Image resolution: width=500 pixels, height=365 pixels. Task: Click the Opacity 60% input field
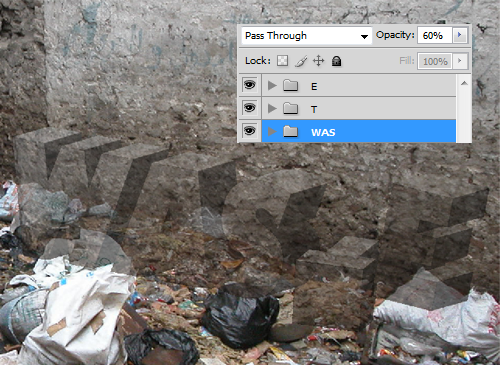[x=435, y=35]
